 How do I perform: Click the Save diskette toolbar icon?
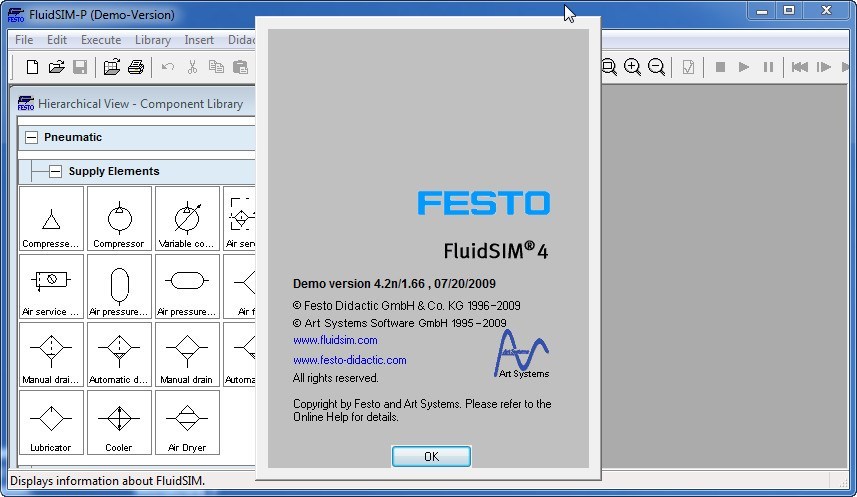point(80,67)
